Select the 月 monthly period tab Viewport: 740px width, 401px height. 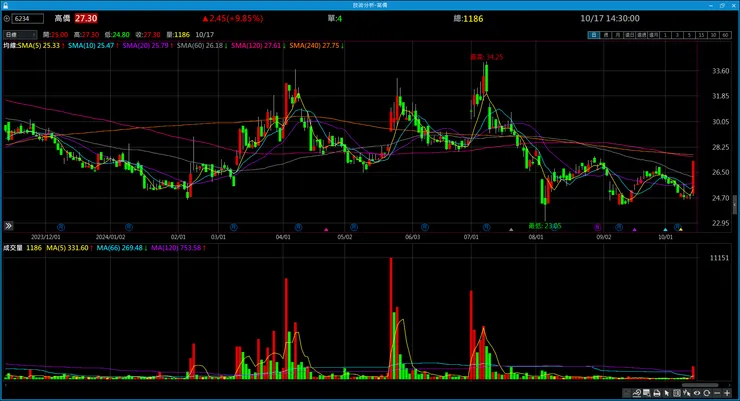click(x=618, y=35)
